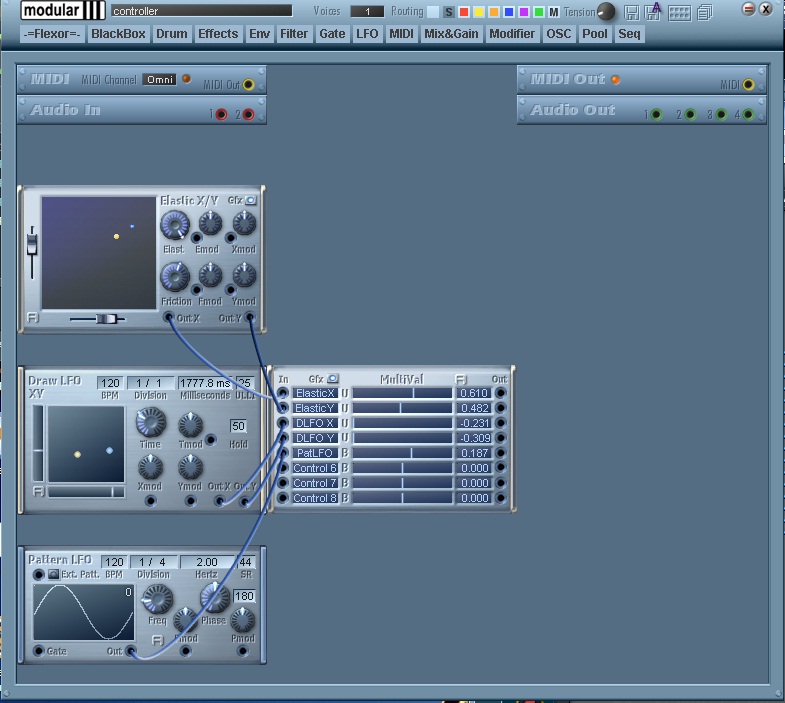Click the Pattern LFO waveform picker icon

click(x=53, y=574)
